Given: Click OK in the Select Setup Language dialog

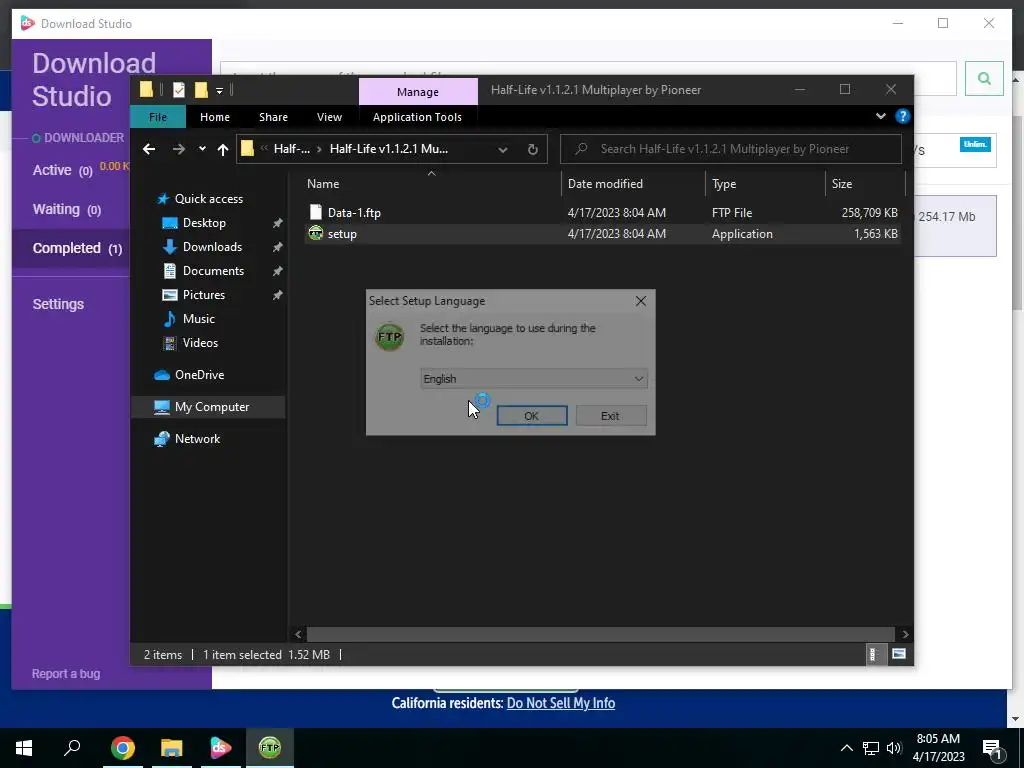Looking at the screenshot, I should [x=532, y=415].
